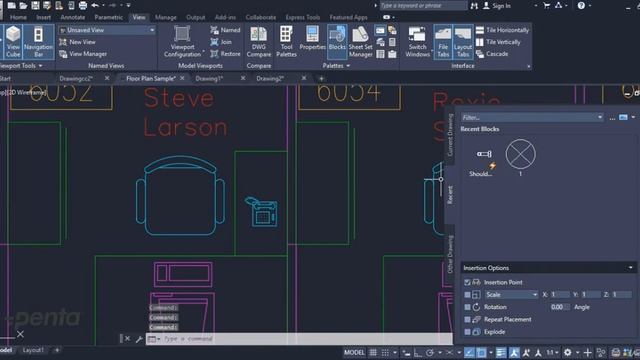The image size is (640, 360).
Task: Click the Blocks palette Filter field
Action: 529,118
